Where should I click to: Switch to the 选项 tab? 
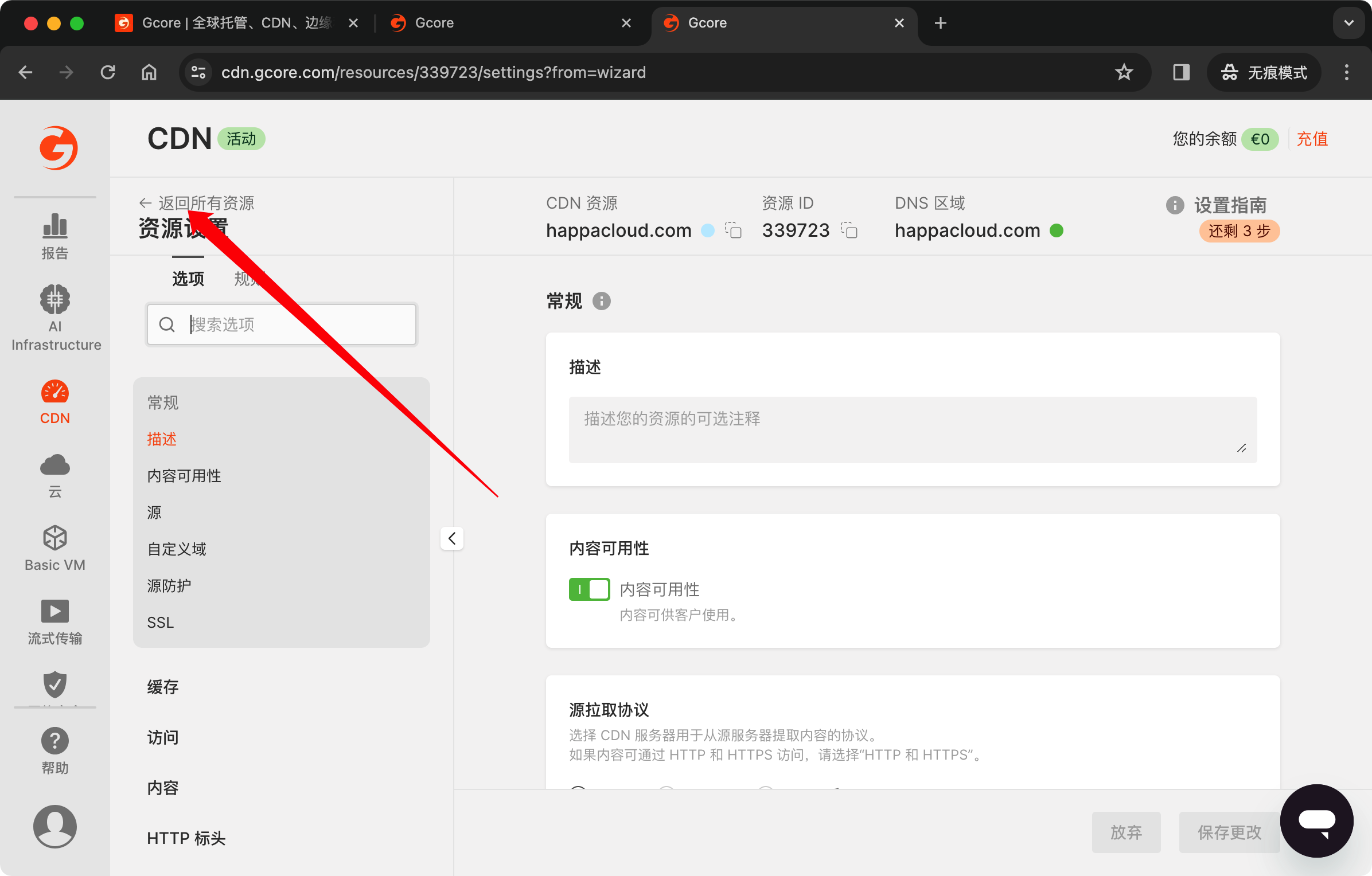click(x=188, y=279)
